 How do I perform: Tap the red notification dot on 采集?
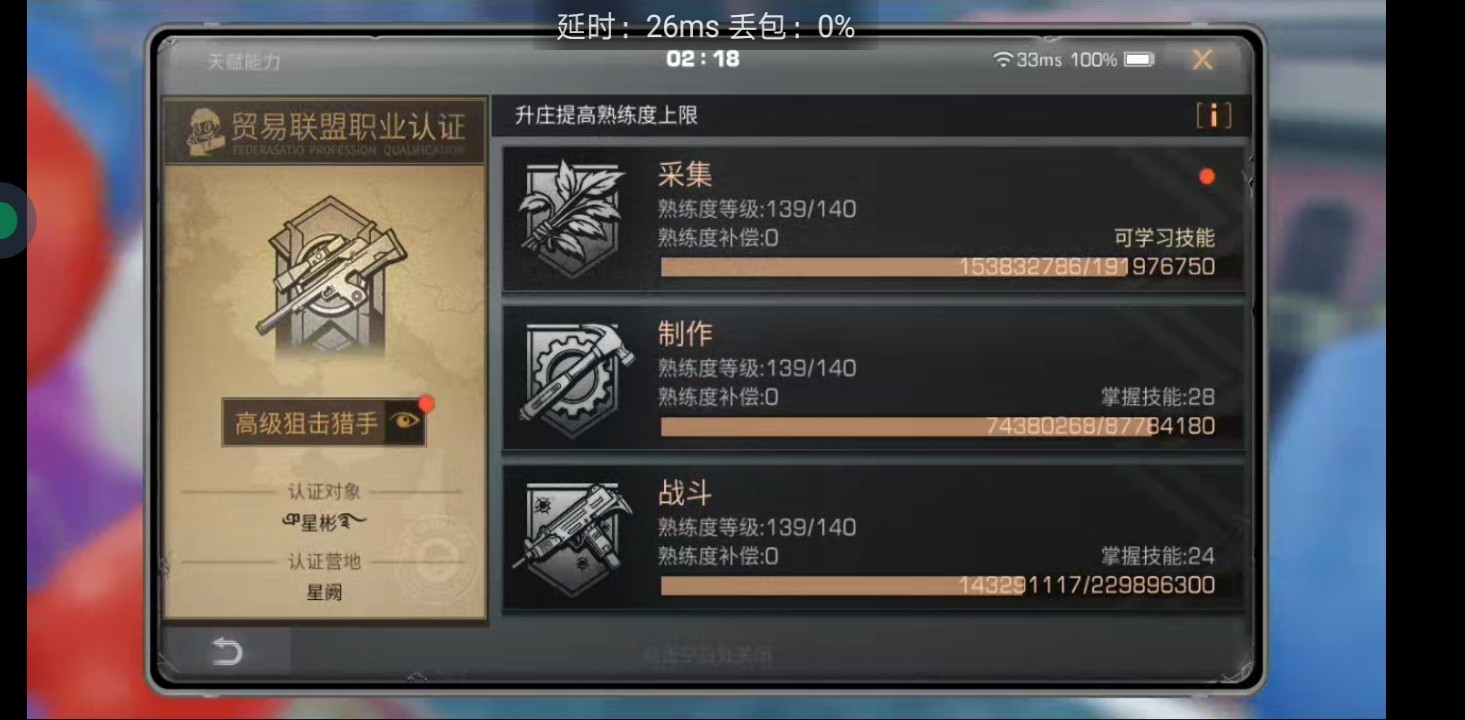pyautogui.click(x=1207, y=177)
